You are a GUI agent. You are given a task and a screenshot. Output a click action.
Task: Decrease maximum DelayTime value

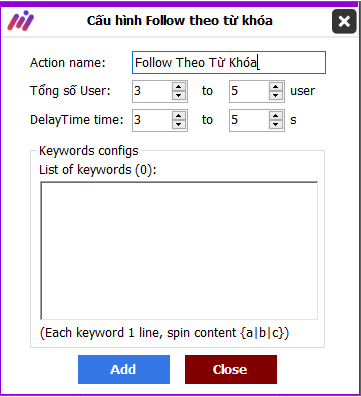click(x=276, y=124)
